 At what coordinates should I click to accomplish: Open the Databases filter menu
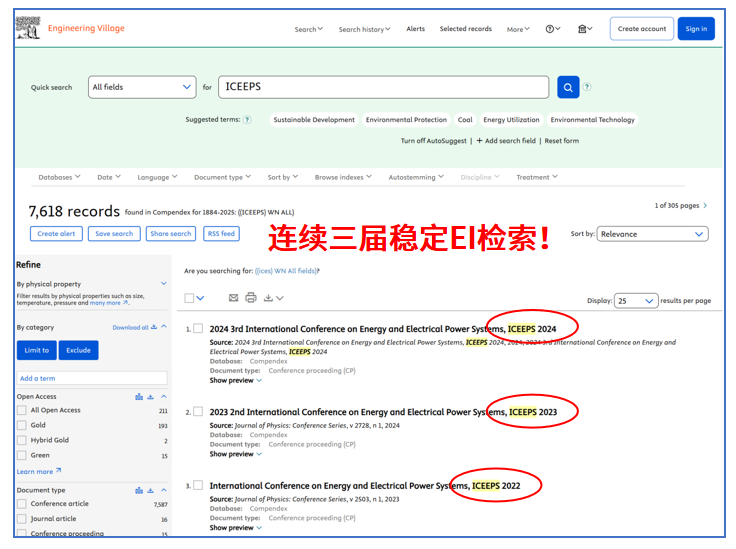60,177
